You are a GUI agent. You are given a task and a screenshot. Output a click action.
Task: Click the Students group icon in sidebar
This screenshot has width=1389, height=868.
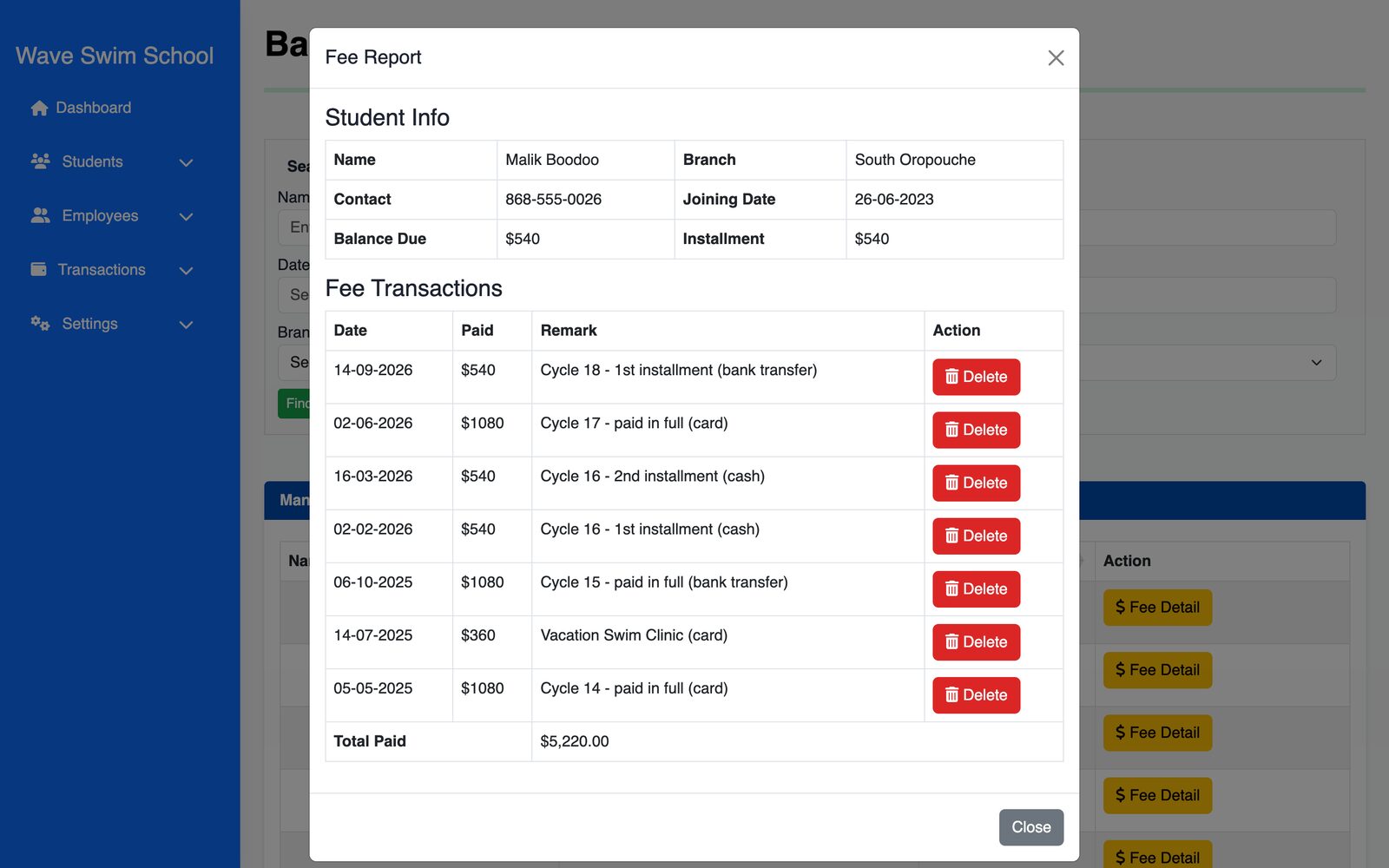pyautogui.click(x=40, y=161)
